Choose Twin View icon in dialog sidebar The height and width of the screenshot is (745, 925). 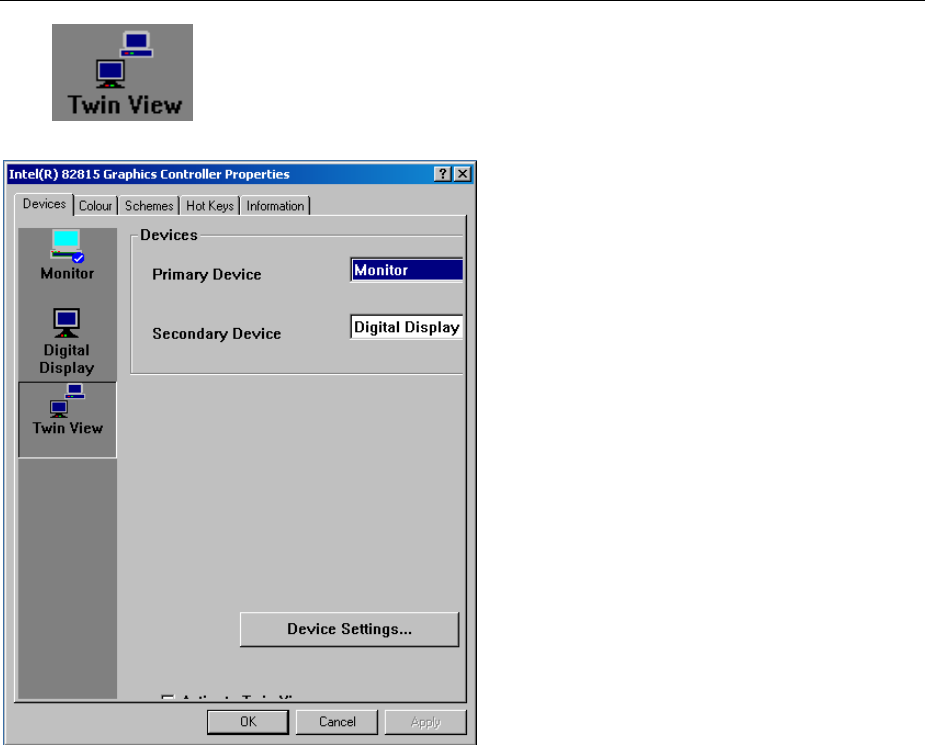67,419
